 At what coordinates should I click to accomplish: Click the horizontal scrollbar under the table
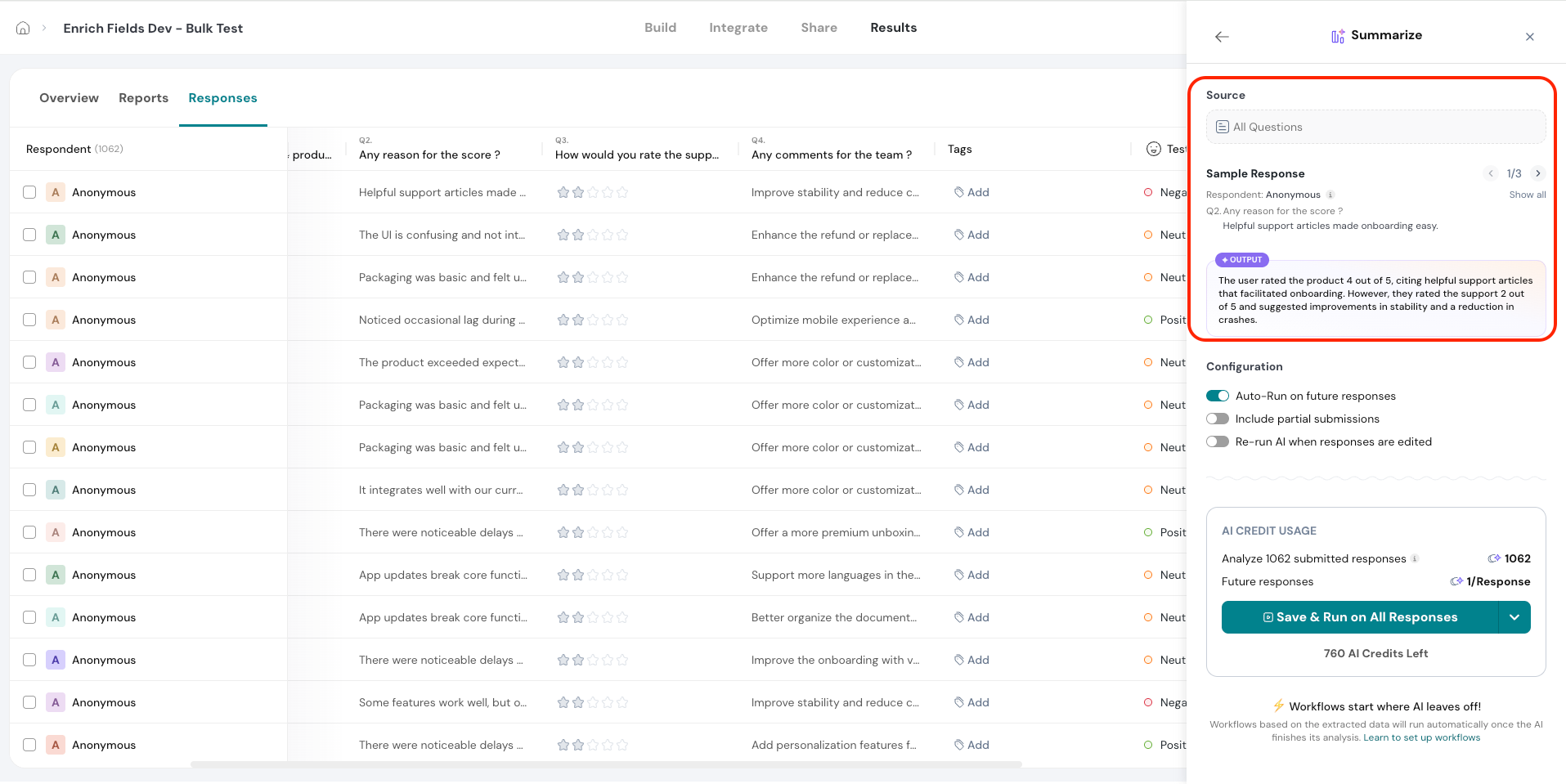tap(605, 764)
